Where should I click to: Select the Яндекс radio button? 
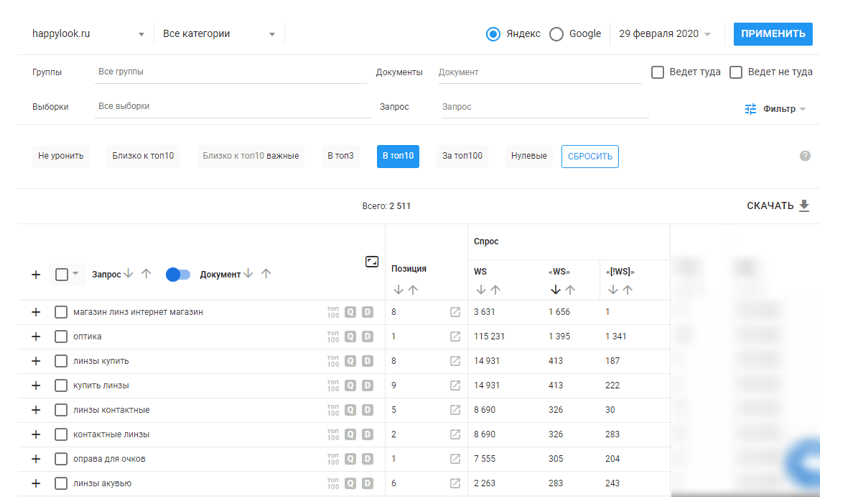click(493, 34)
